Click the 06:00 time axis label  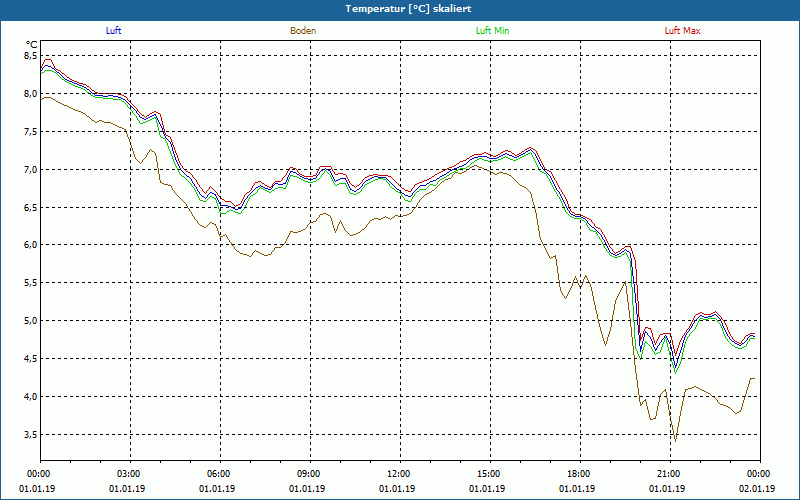pos(219,474)
